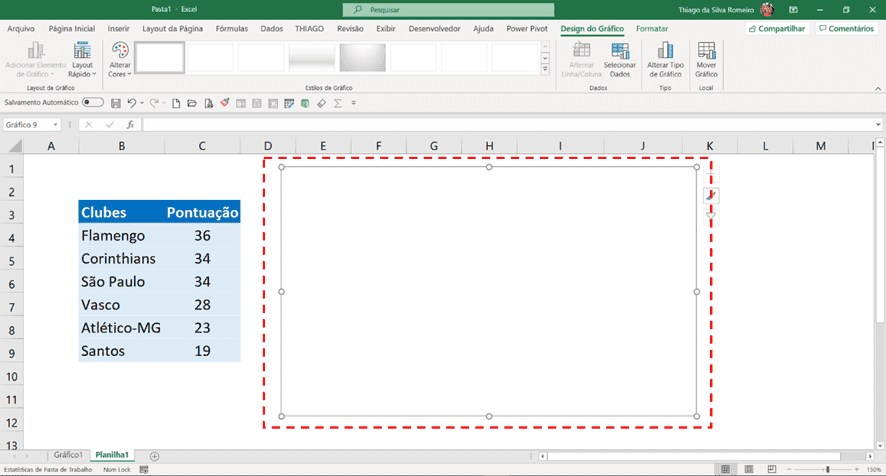Click the horizontal scrollbar track

(706, 456)
